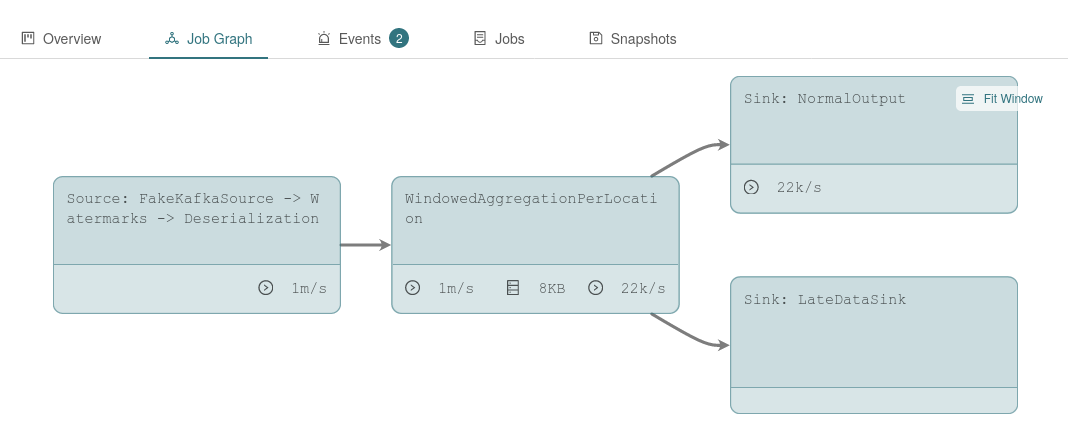Open the Jobs tab
Screen dimensions: 1068x436
click(499, 39)
